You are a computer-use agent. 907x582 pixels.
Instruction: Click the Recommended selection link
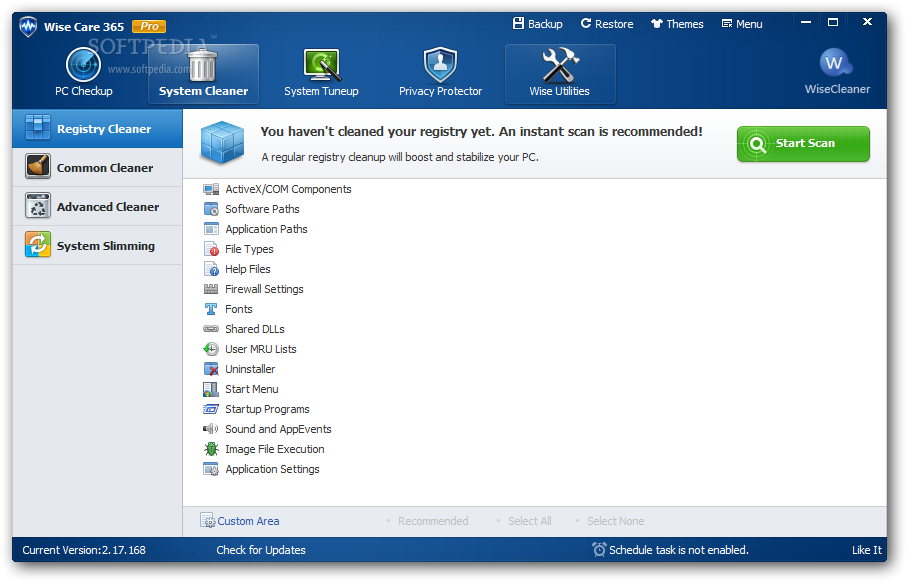(433, 521)
